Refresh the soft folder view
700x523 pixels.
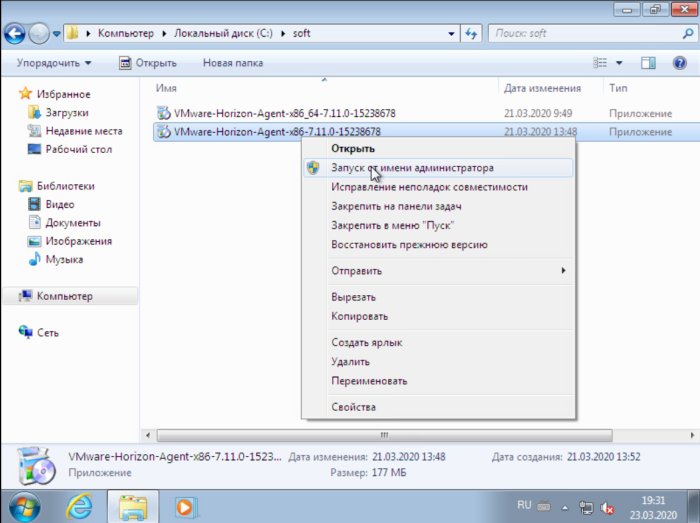471,34
